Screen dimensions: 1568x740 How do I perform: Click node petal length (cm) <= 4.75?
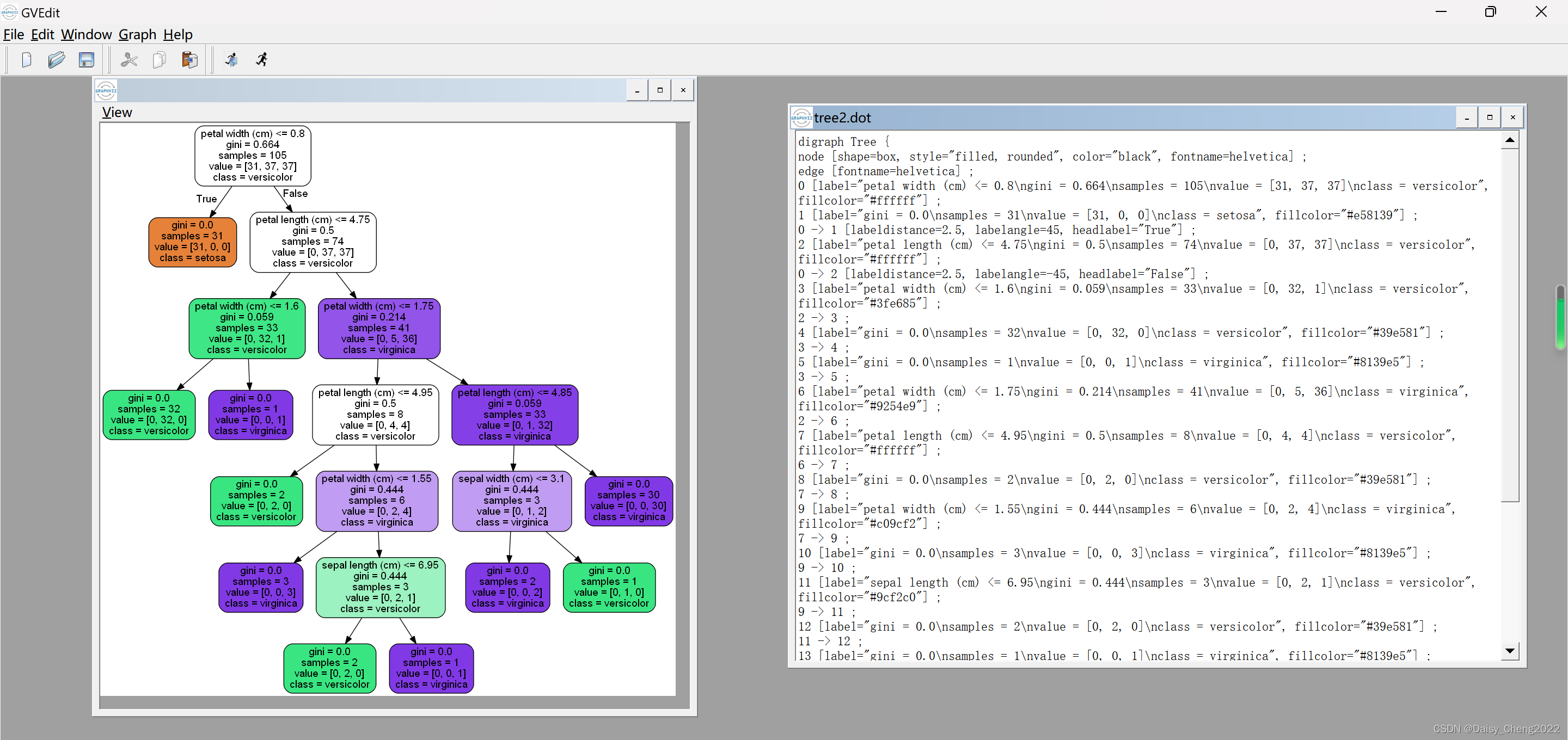313,242
